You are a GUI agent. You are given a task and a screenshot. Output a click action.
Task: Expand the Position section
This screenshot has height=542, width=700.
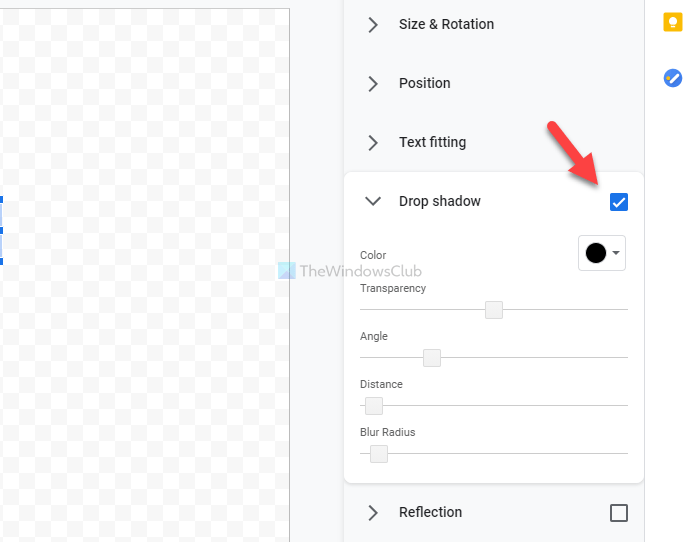tap(373, 84)
